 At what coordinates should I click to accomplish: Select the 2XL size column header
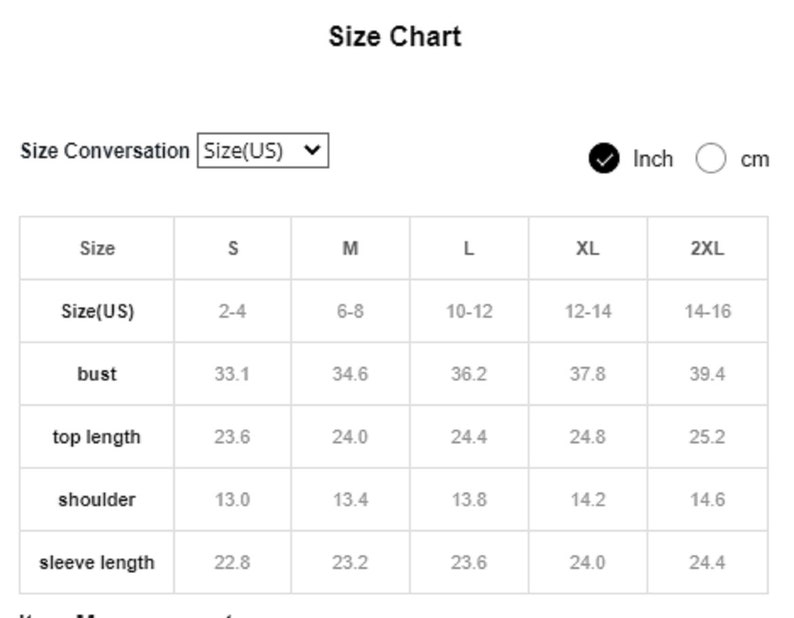[707, 248]
